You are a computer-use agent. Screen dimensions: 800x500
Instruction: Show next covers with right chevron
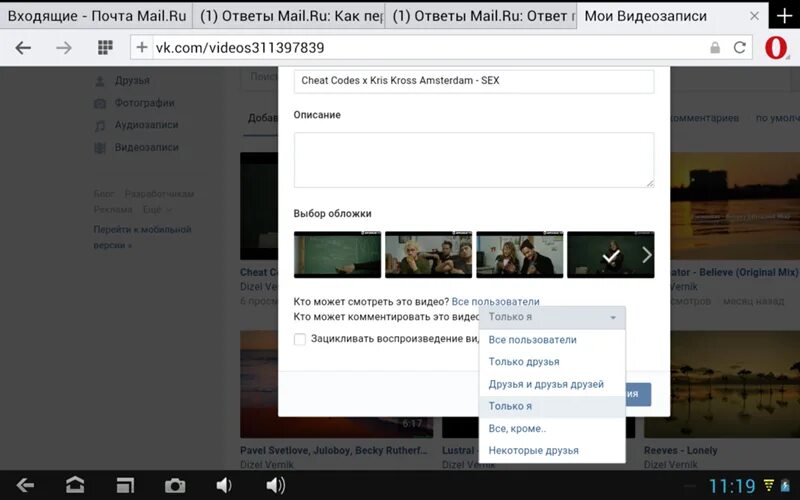(x=647, y=255)
